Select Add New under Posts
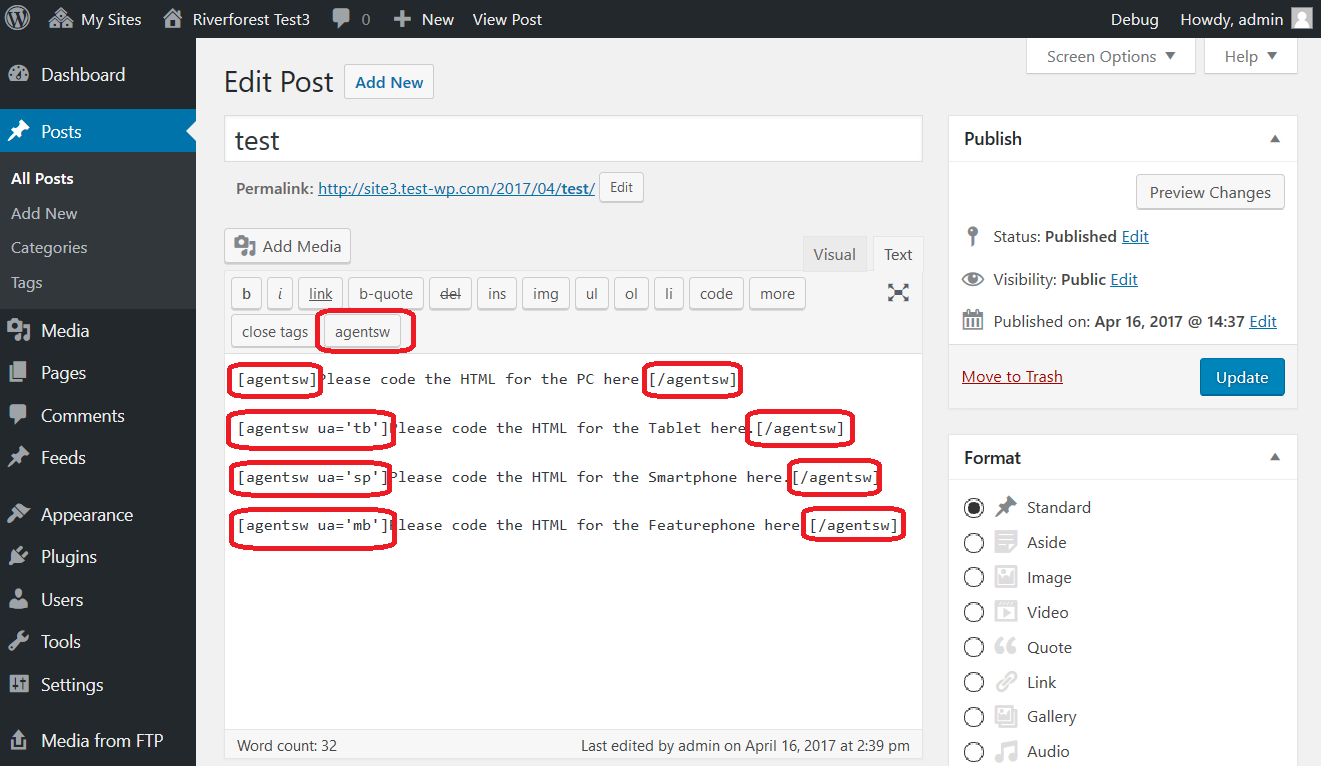 pyautogui.click(x=44, y=213)
